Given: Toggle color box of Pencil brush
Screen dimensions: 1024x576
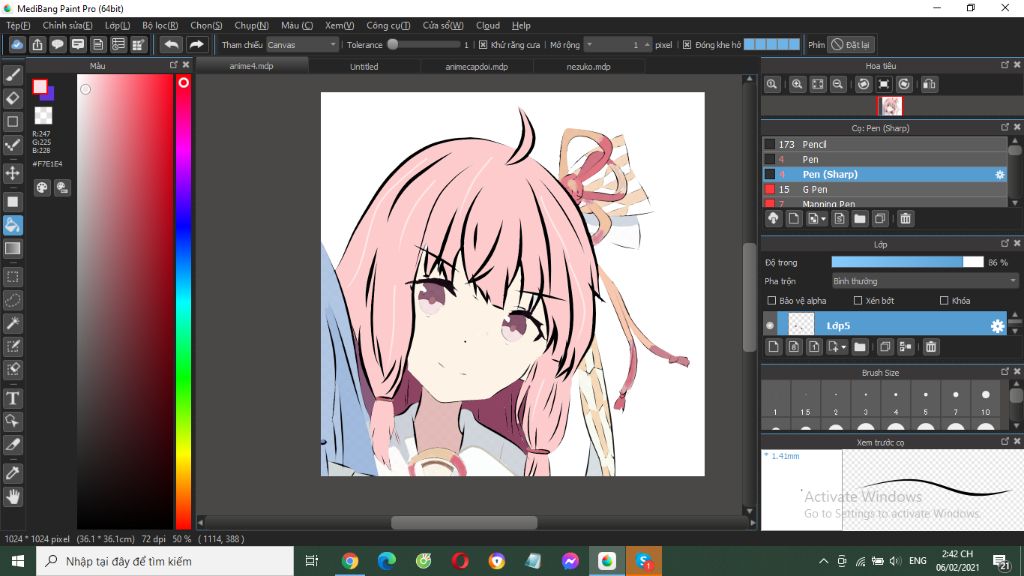Looking at the screenshot, I should click(770, 144).
